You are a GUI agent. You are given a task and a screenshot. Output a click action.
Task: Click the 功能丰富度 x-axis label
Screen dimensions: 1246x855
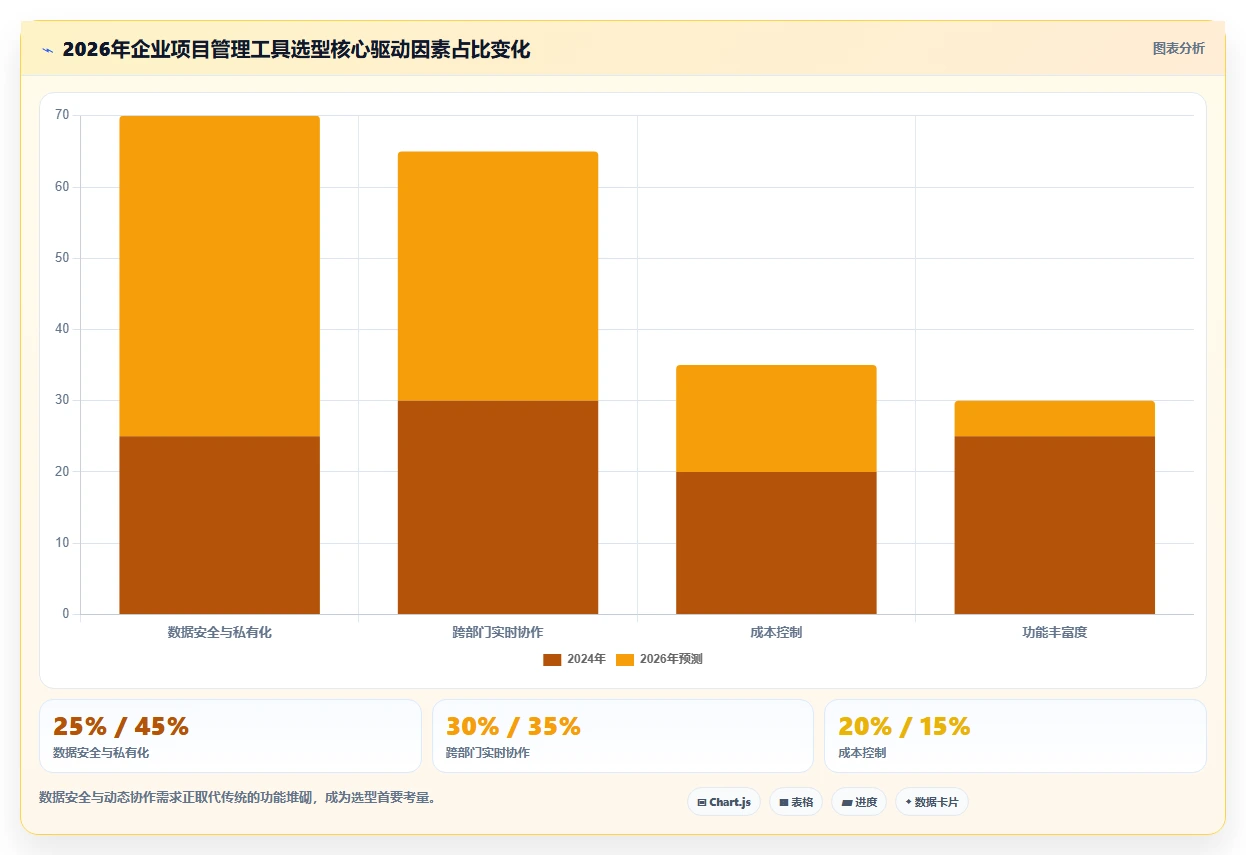[1054, 633]
